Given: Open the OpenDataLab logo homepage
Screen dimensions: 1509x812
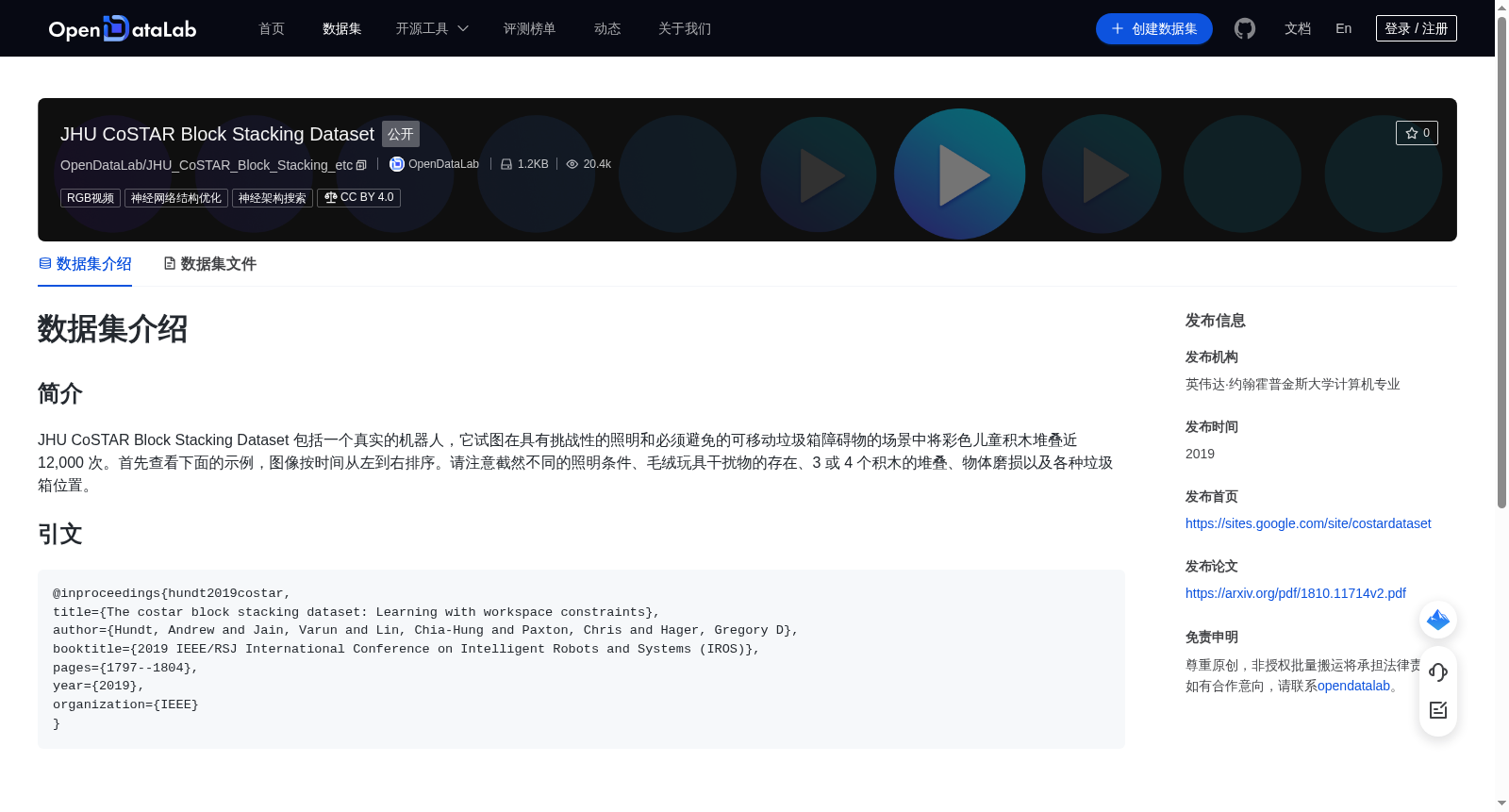Looking at the screenshot, I should [123, 28].
